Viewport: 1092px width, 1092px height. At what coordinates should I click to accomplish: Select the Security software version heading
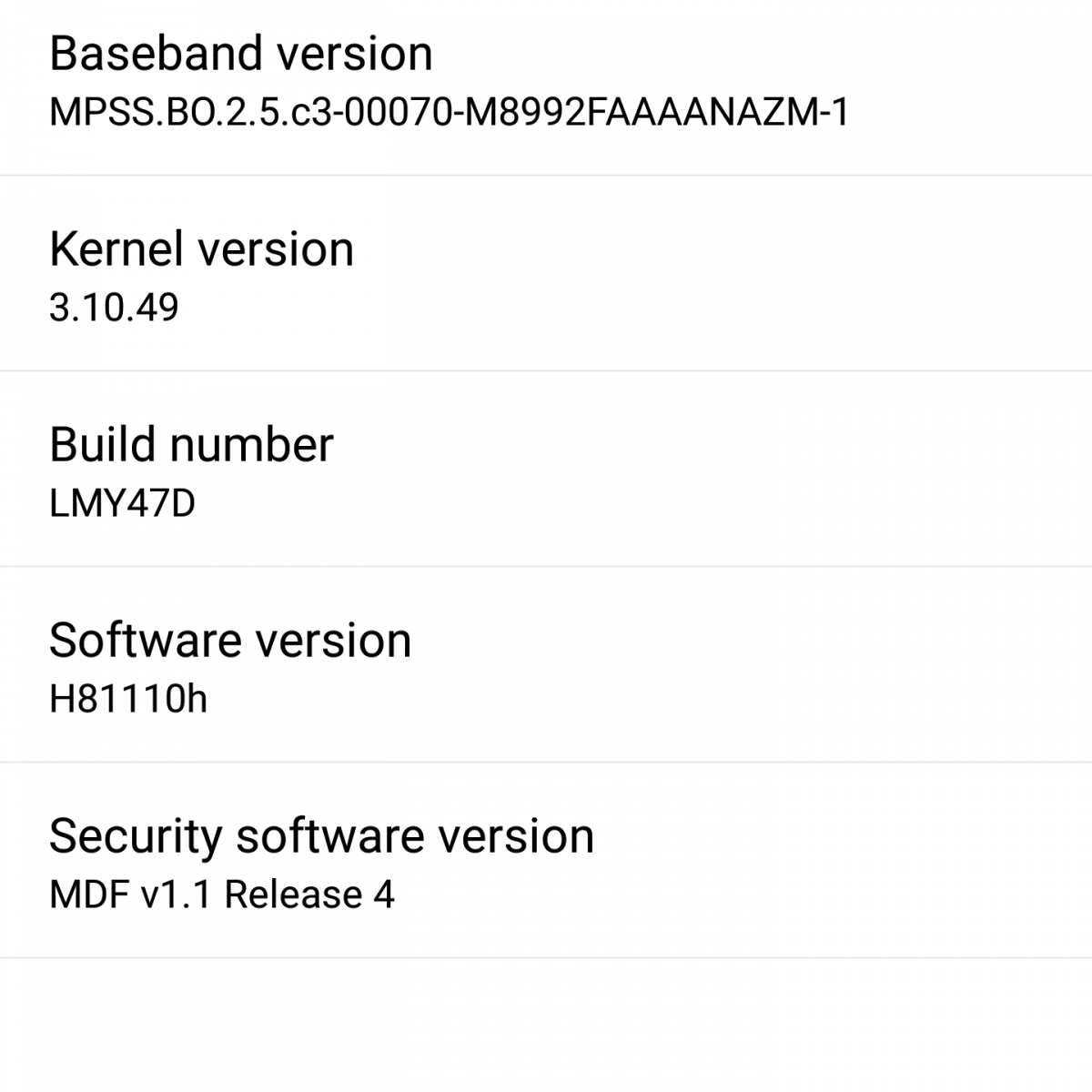click(321, 836)
